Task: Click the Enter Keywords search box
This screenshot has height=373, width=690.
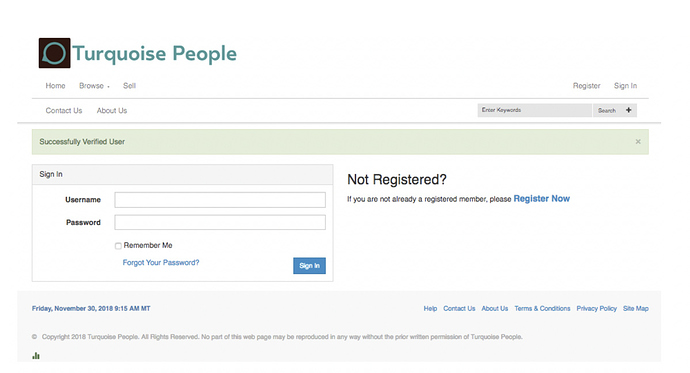Action: 535,110
